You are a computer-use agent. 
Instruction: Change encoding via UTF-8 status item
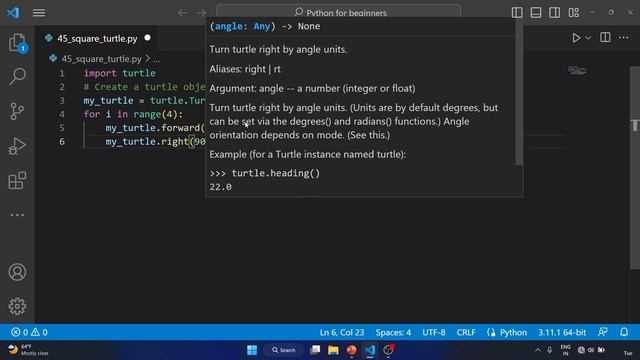pos(433,332)
